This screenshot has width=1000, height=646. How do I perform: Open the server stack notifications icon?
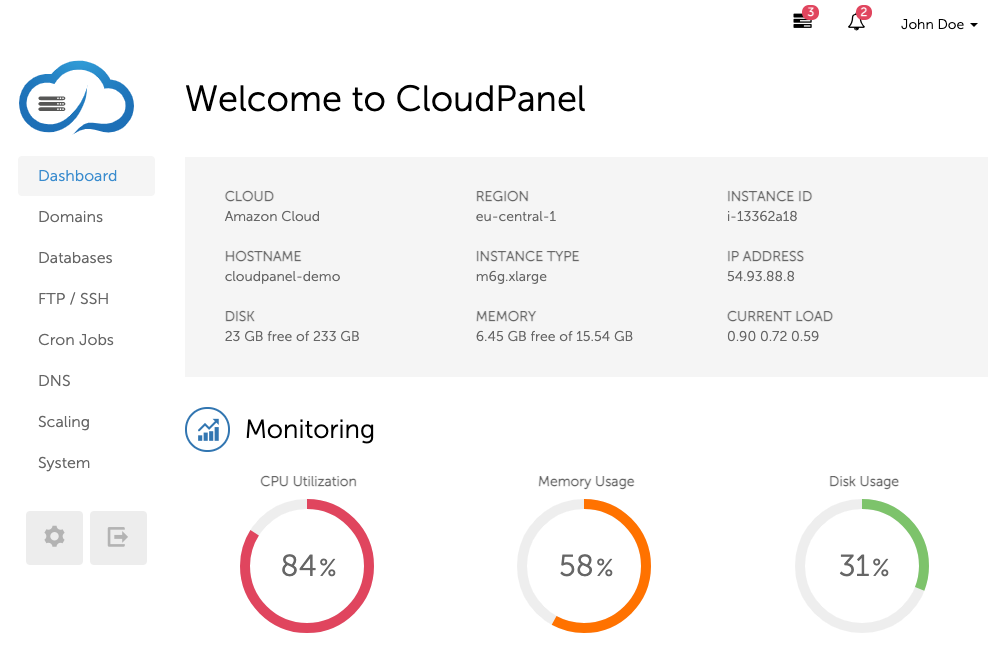coord(803,21)
